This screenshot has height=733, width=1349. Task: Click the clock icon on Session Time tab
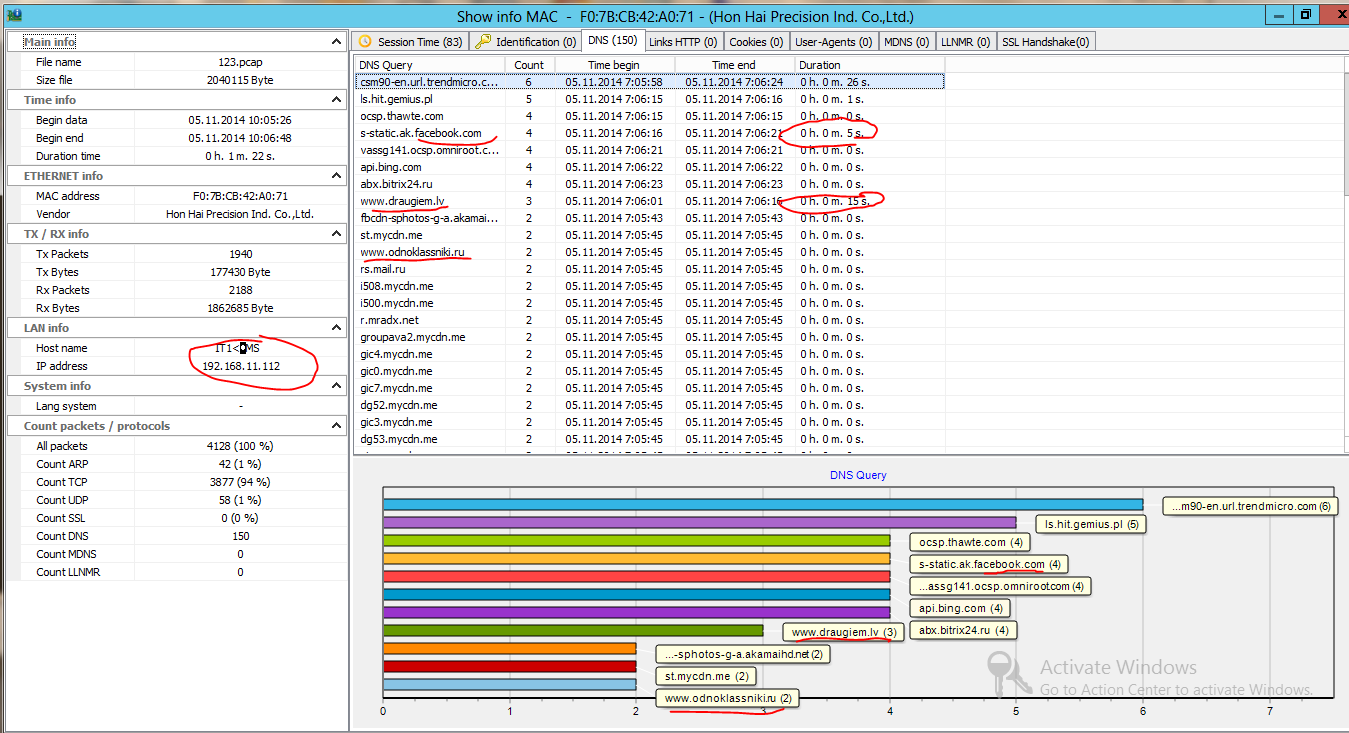(x=365, y=41)
